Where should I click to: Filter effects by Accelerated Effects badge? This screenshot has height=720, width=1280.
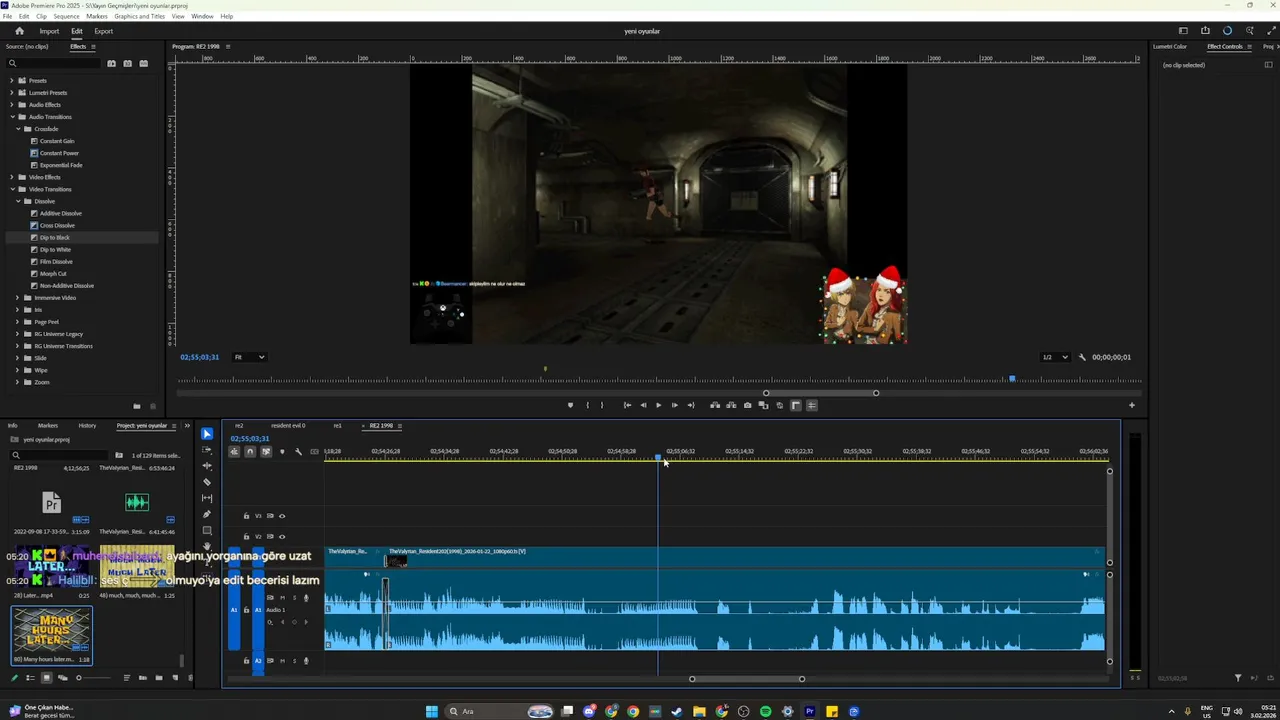[x=111, y=64]
